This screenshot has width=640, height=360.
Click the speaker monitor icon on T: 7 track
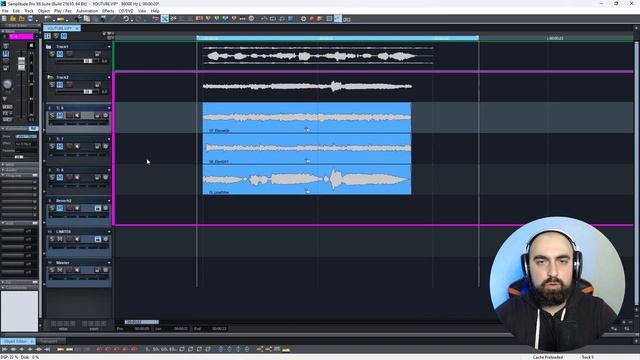[x=78, y=146]
